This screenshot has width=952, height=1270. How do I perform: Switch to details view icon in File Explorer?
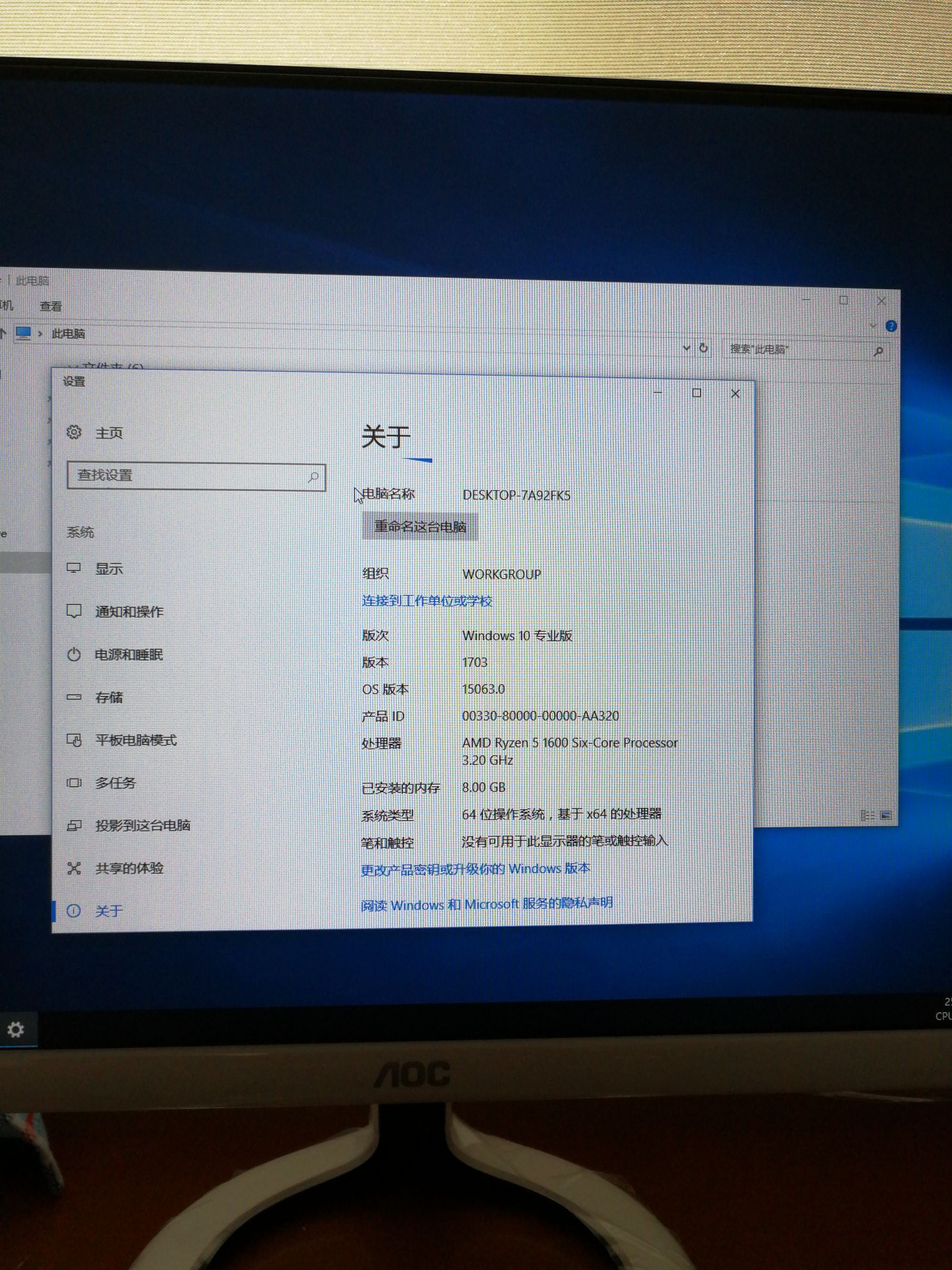click(x=868, y=815)
